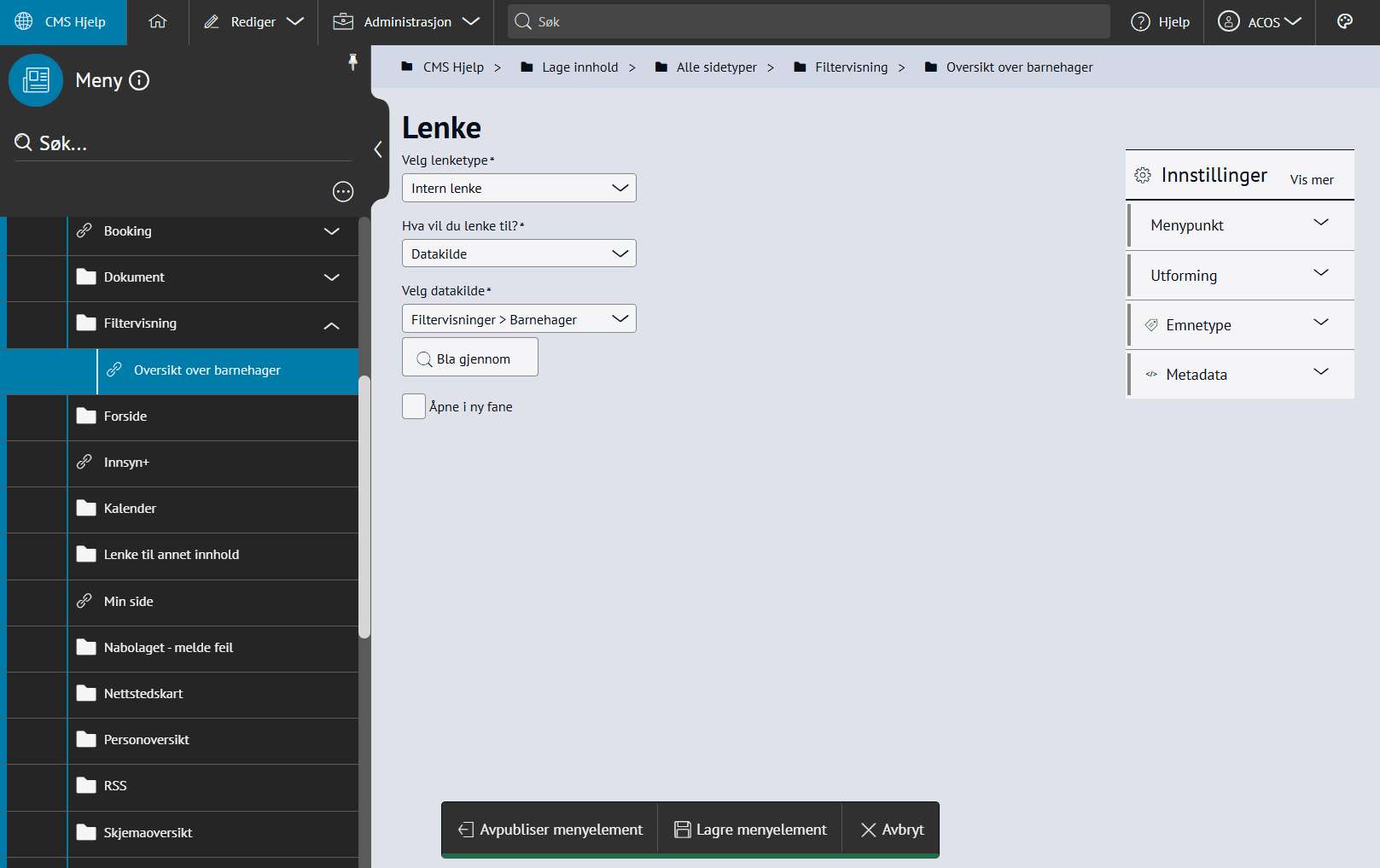The image size is (1380, 868).
Task: Open the three-dots more options icon
Action: coord(343,192)
